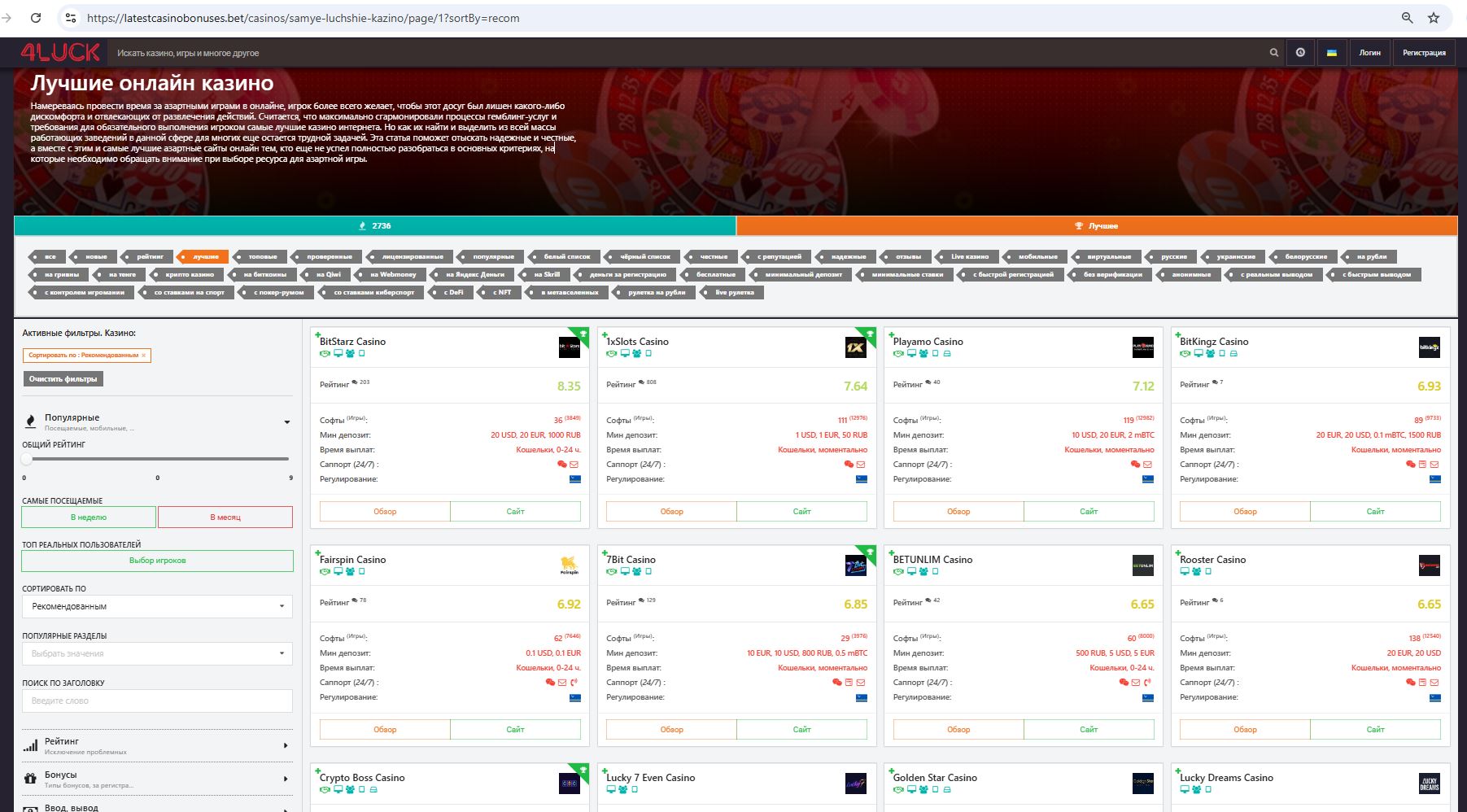Open the 'Рекомендованным' sort dropdown
The height and width of the screenshot is (812, 1467).
tap(157, 606)
